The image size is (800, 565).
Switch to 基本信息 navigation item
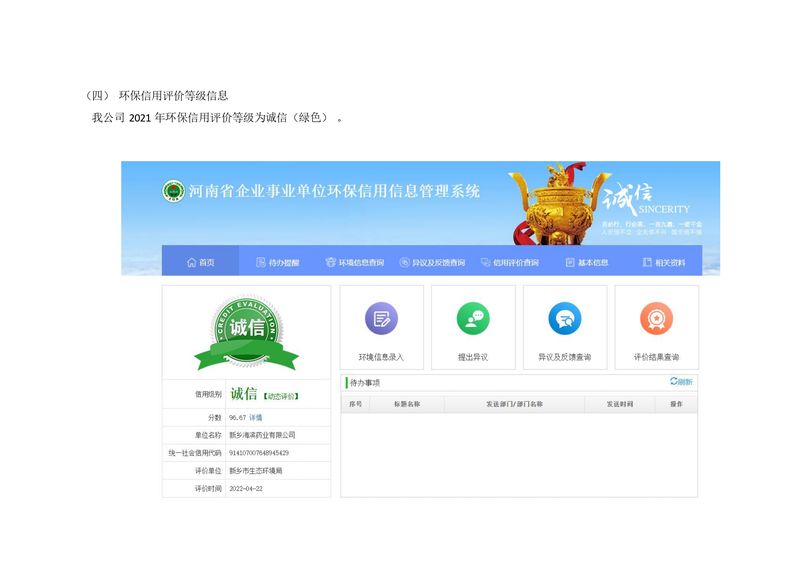coord(586,262)
